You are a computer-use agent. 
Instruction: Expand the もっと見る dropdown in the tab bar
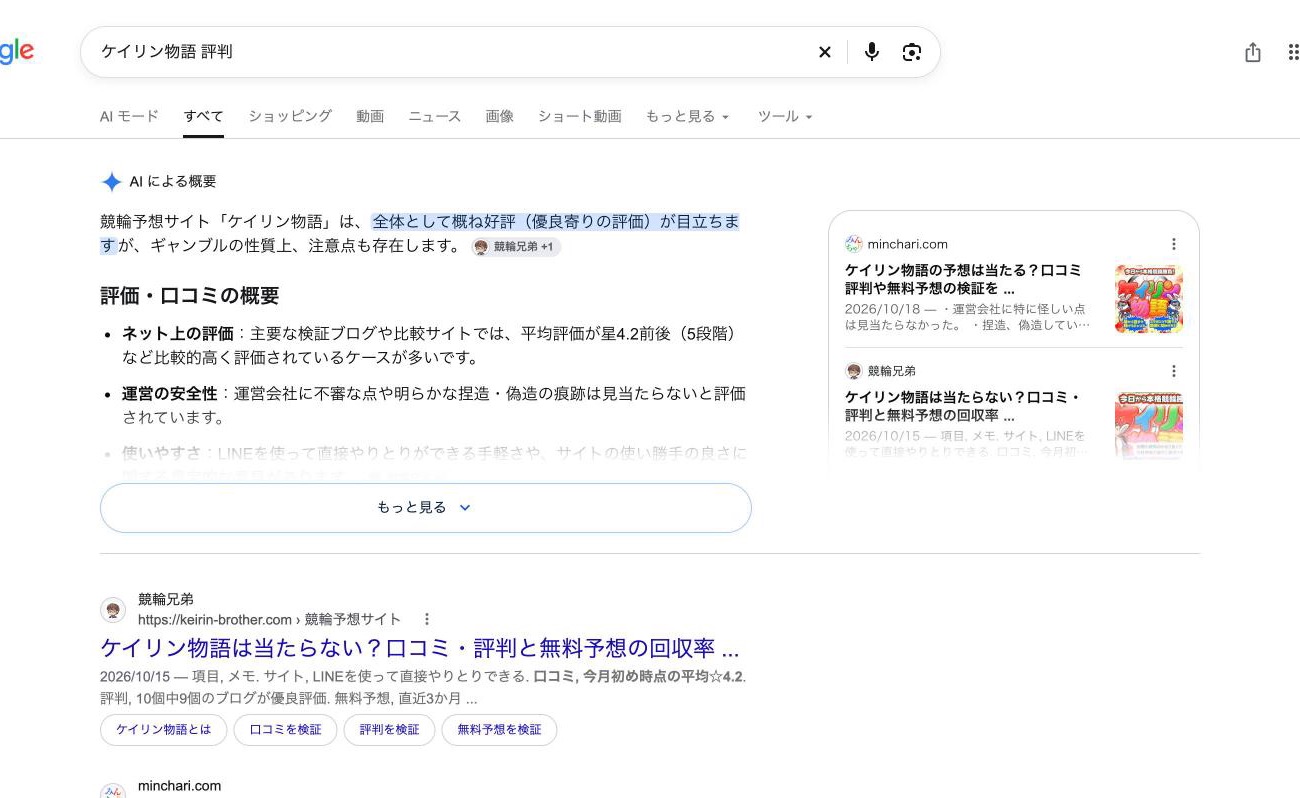click(x=688, y=116)
